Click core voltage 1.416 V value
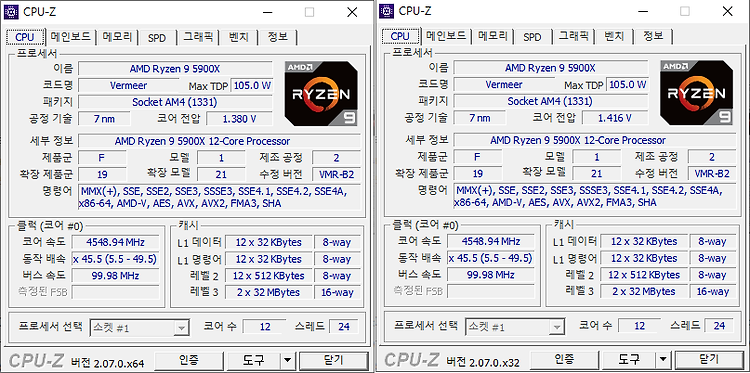750x373 pixels. pyautogui.click(x=615, y=118)
